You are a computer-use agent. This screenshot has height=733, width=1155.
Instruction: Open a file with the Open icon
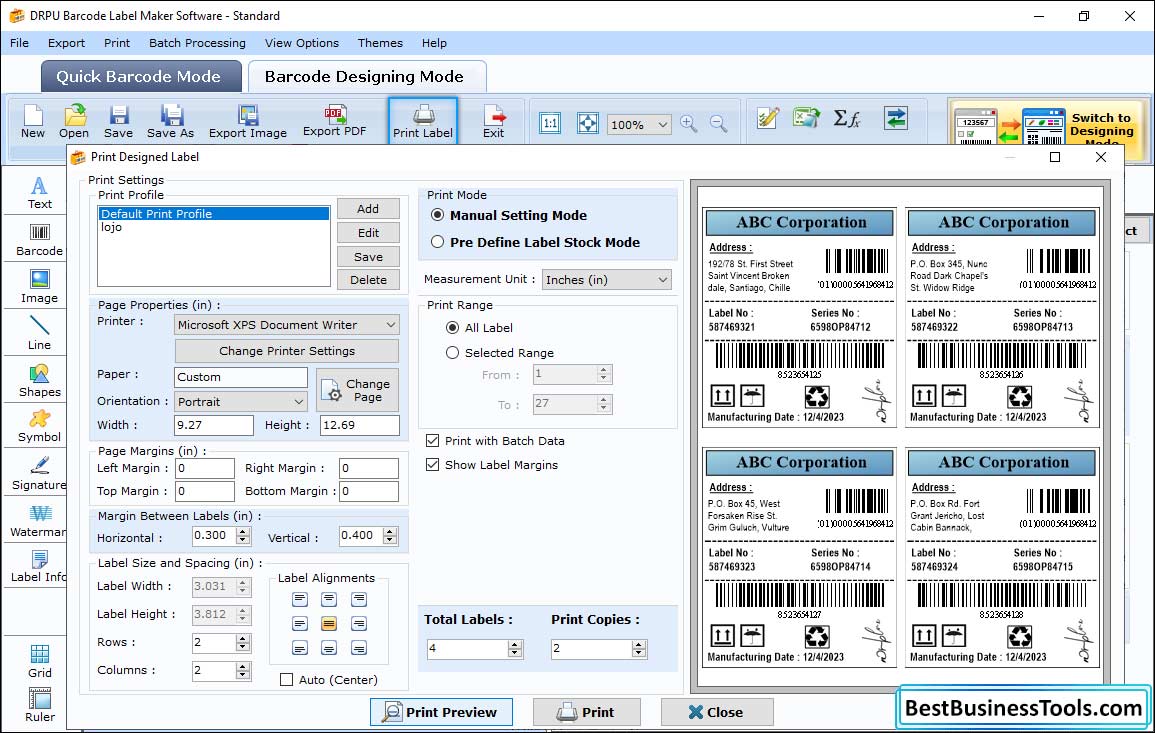point(74,122)
